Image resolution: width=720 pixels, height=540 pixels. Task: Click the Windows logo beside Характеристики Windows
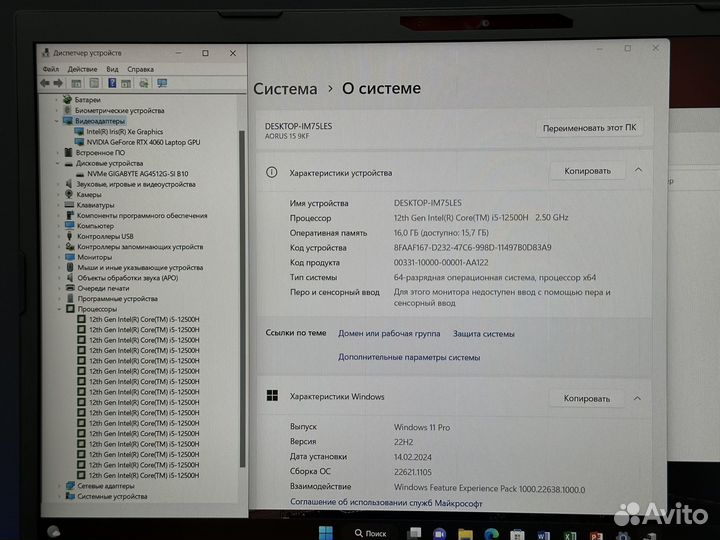[272, 396]
